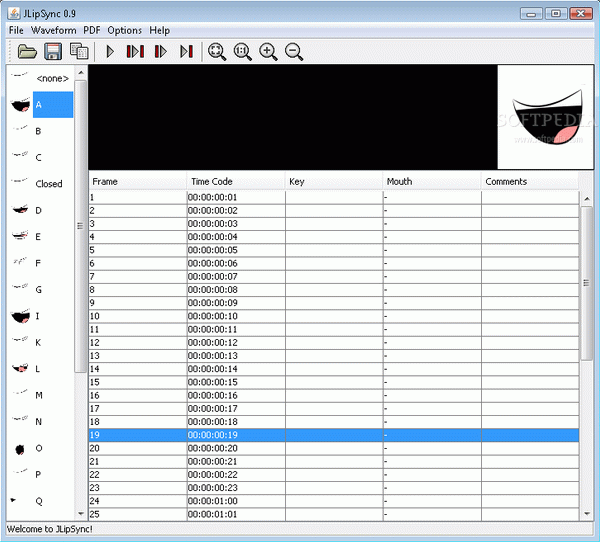600x542 pixels.
Task: Pick the round O mouth shape
Action: [x=41, y=448]
